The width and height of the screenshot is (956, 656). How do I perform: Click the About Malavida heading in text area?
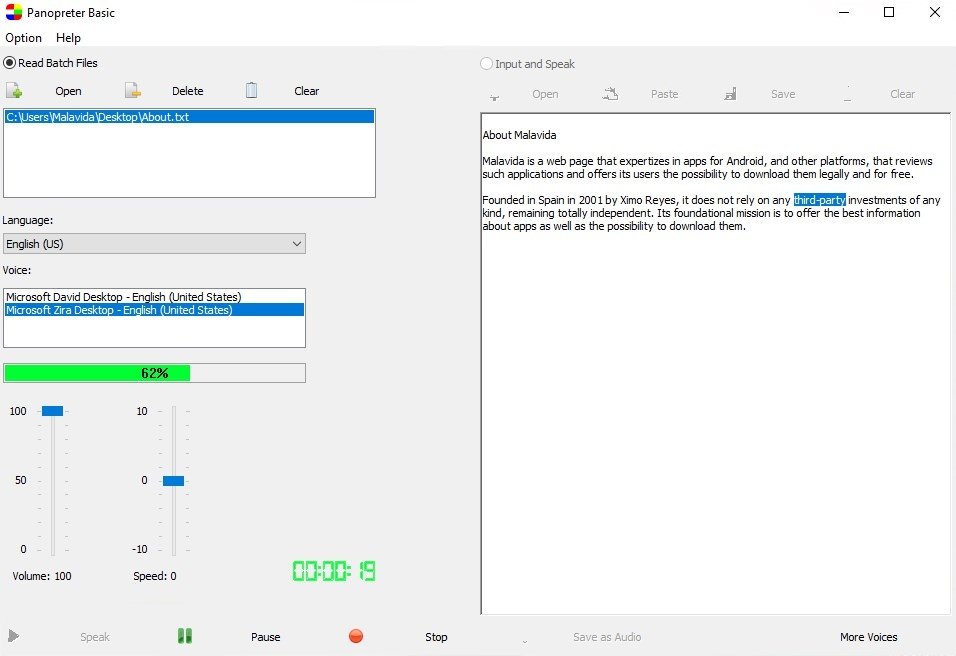coord(519,135)
